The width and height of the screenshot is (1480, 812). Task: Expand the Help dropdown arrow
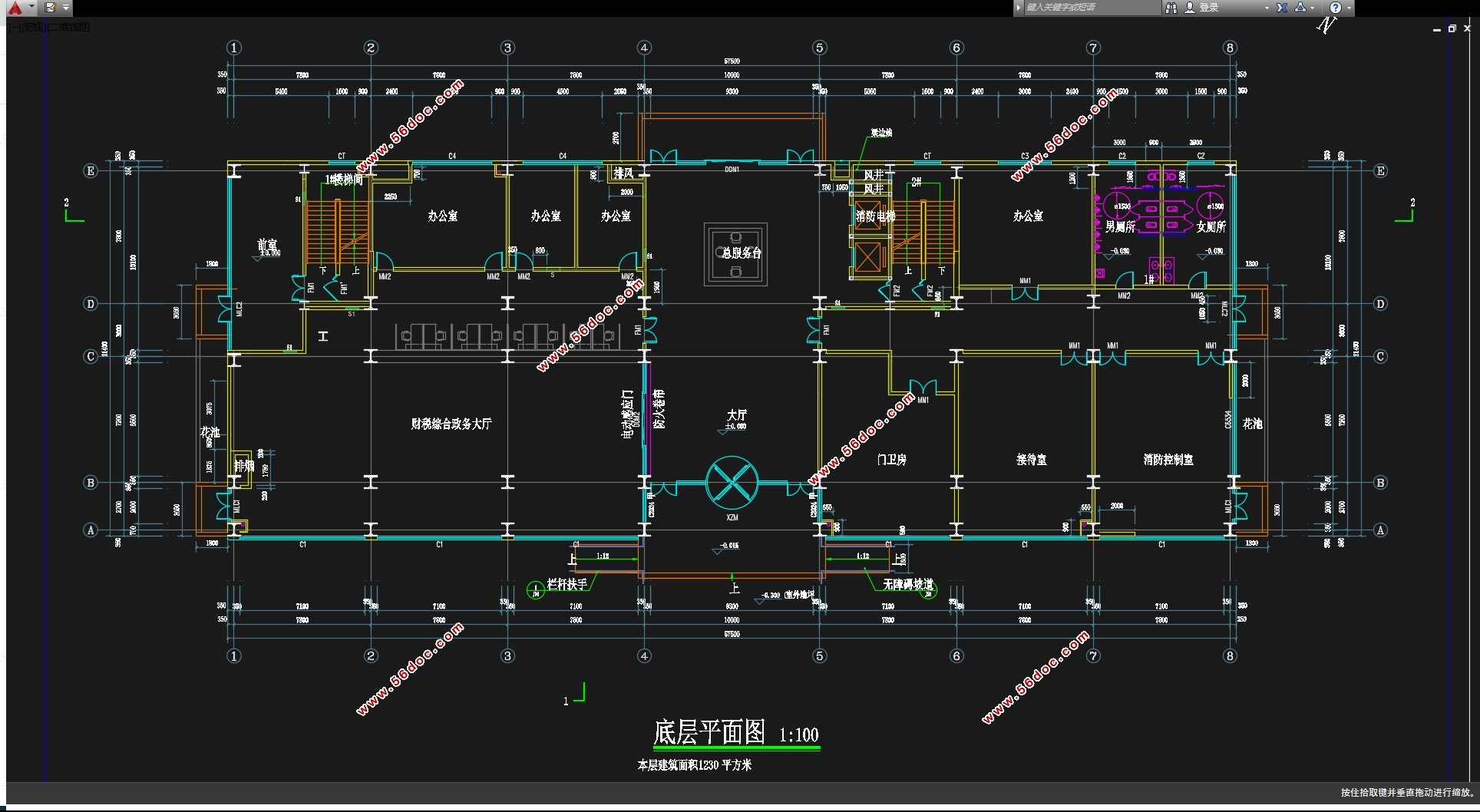click(1349, 8)
